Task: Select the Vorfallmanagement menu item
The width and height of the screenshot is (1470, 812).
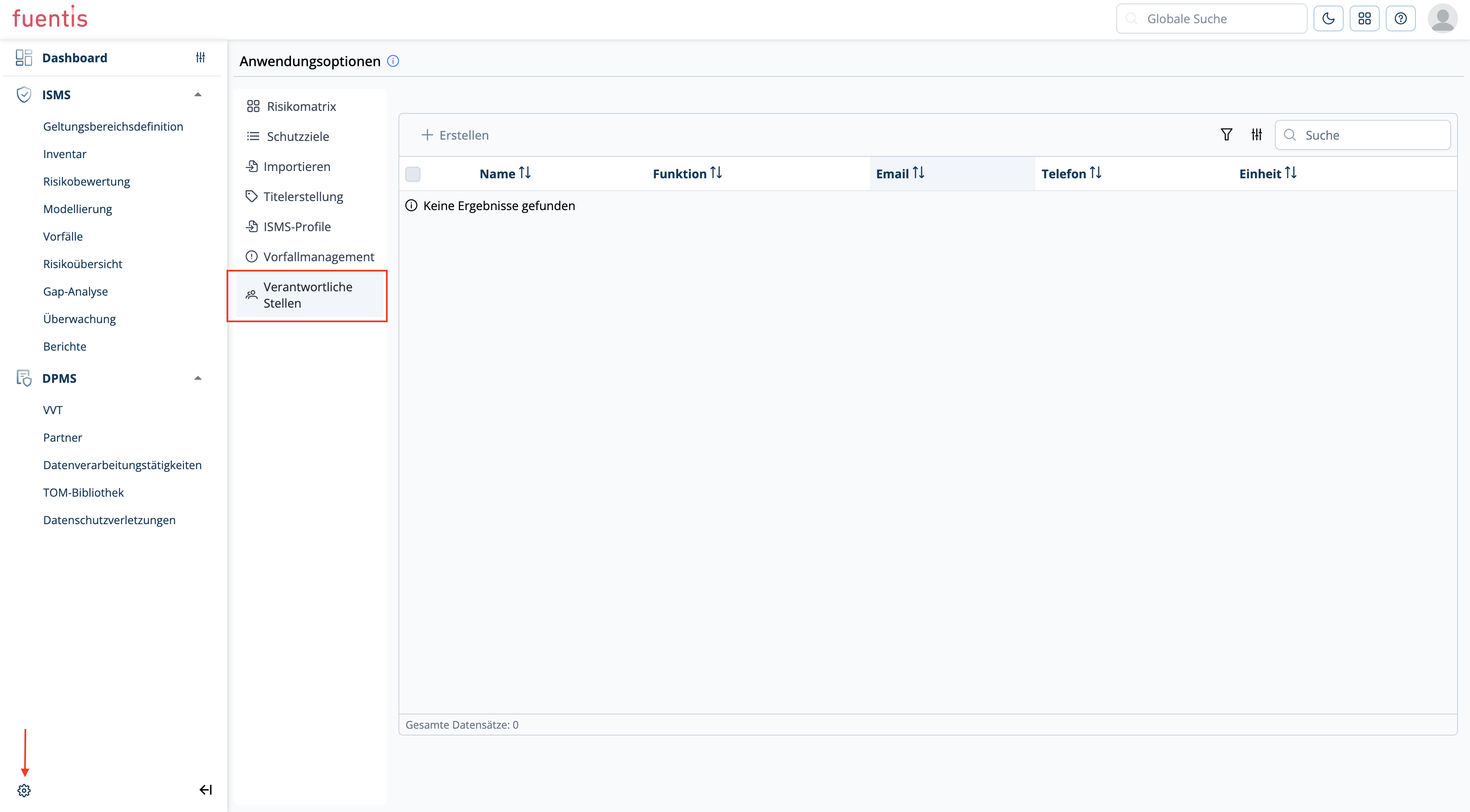Action: [318, 256]
